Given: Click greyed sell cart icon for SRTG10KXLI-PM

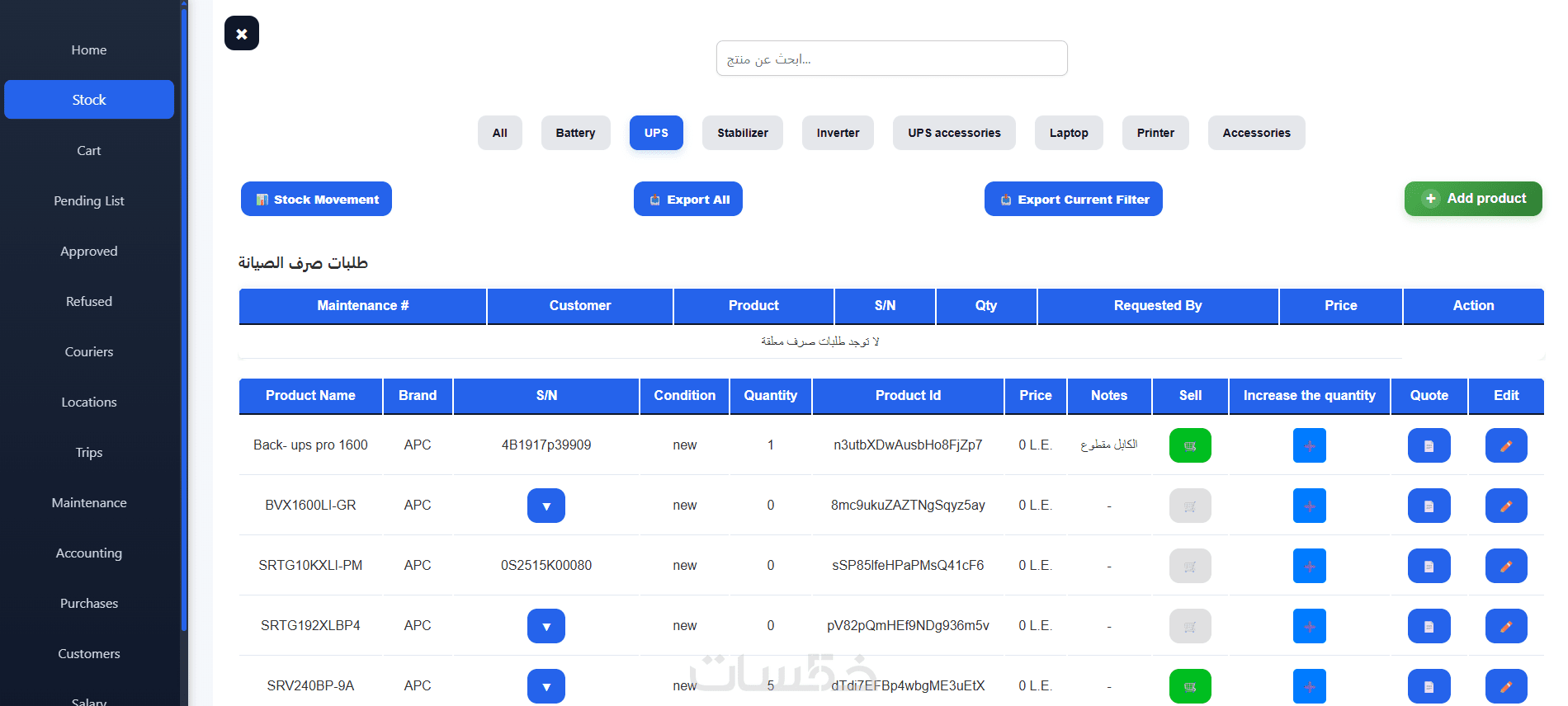Looking at the screenshot, I should [1190, 566].
